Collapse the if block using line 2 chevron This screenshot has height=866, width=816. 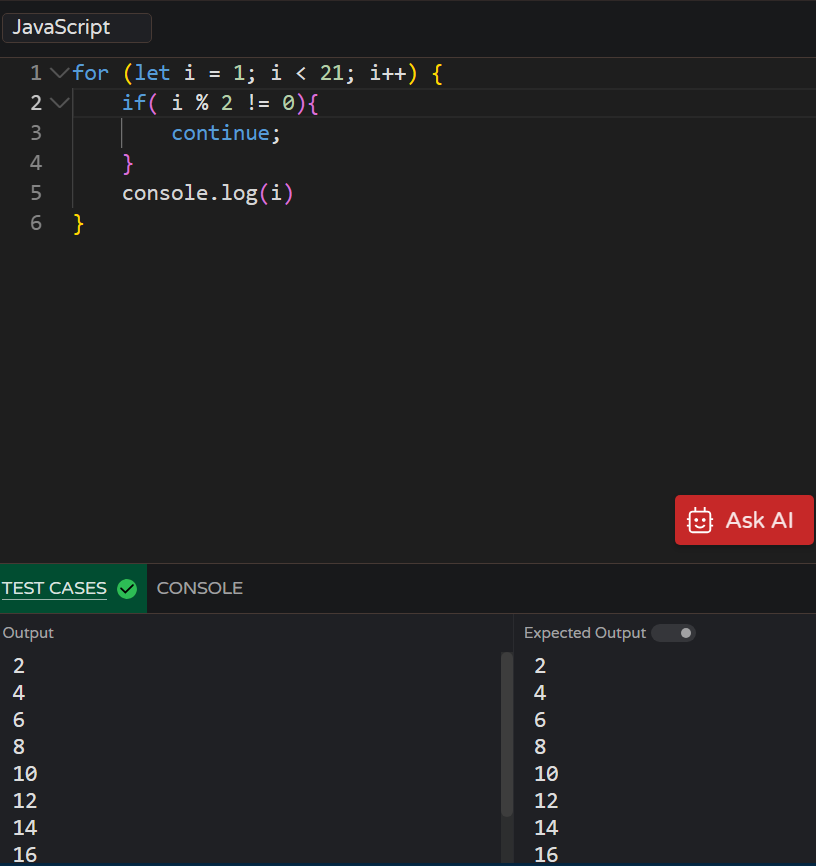click(58, 102)
